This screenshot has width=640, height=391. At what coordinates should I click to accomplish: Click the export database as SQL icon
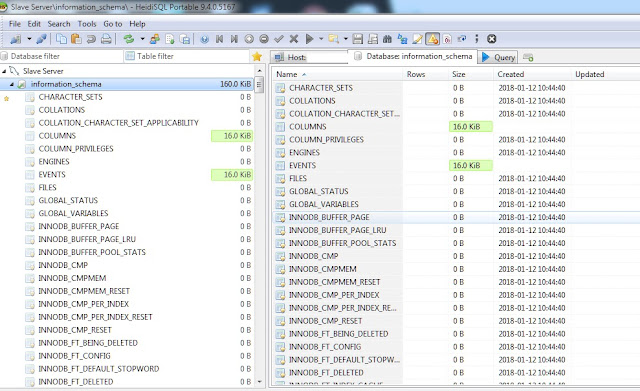[185, 39]
